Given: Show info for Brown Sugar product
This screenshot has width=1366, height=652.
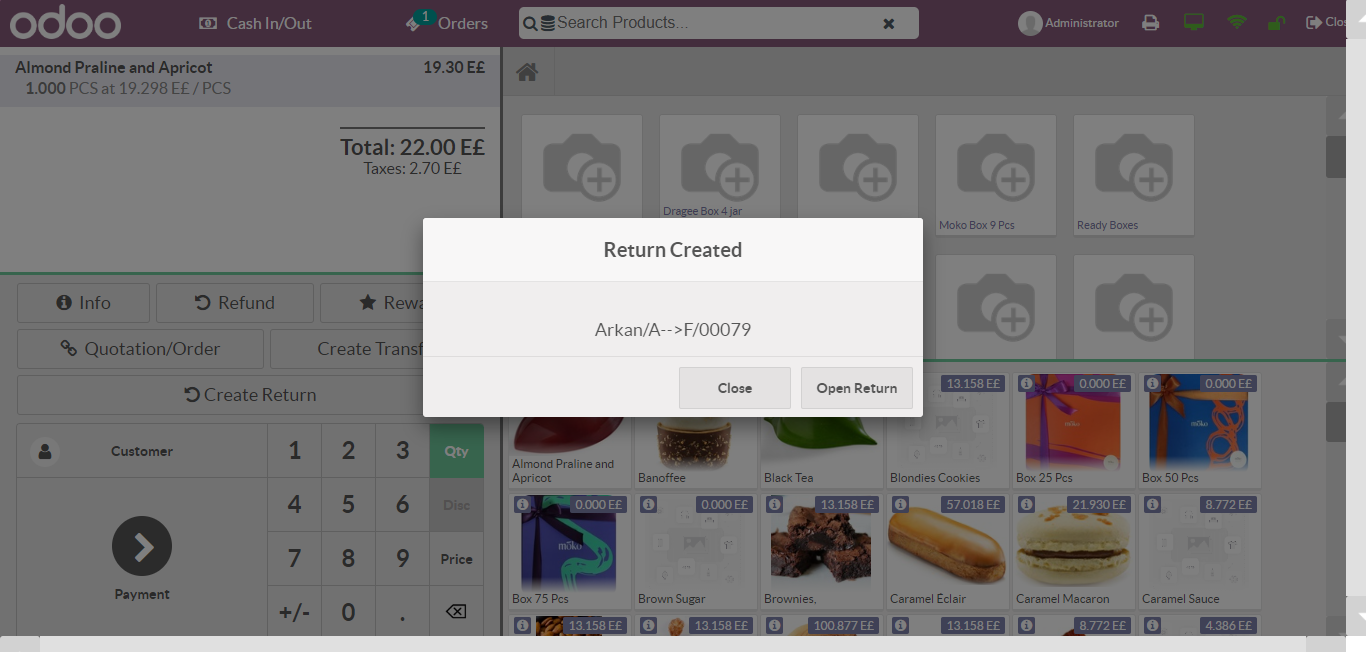Looking at the screenshot, I should pyautogui.click(x=648, y=505).
